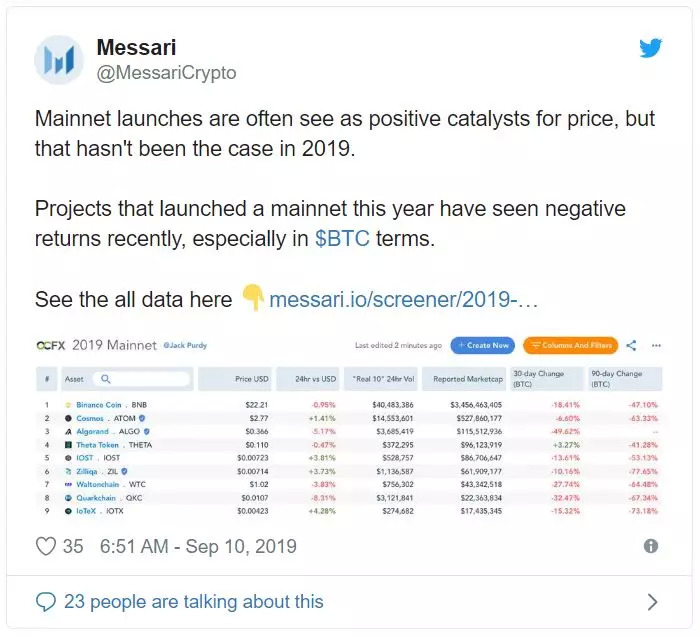Click the Twitter bird logo
This screenshot has width=700, height=638.
click(x=651, y=48)
